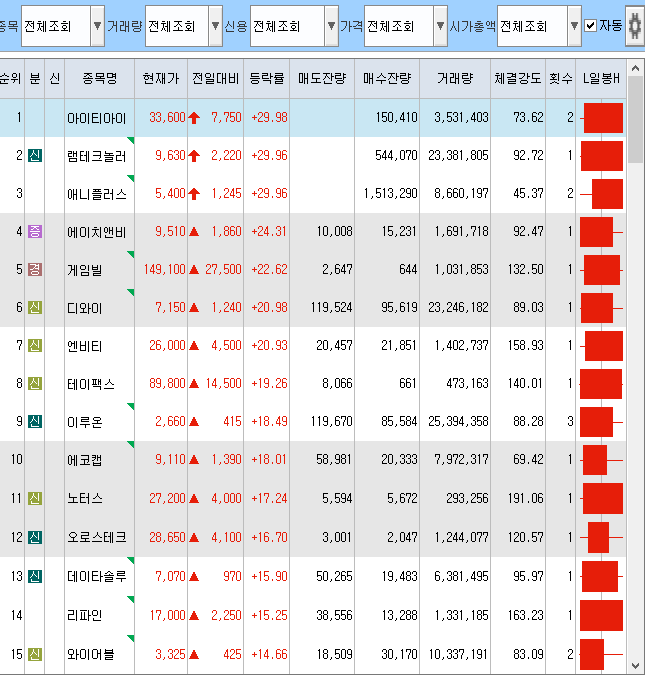645x676 pixels.
Task: Click the vertical scrollbar thumb
Action: (635, 120)
